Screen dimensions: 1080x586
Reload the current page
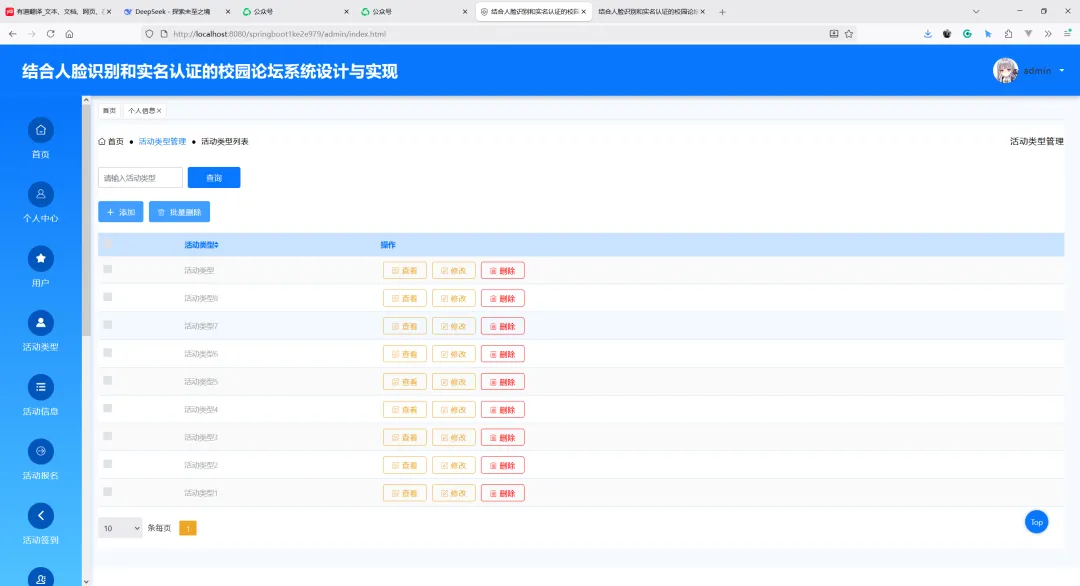point(50,34)
